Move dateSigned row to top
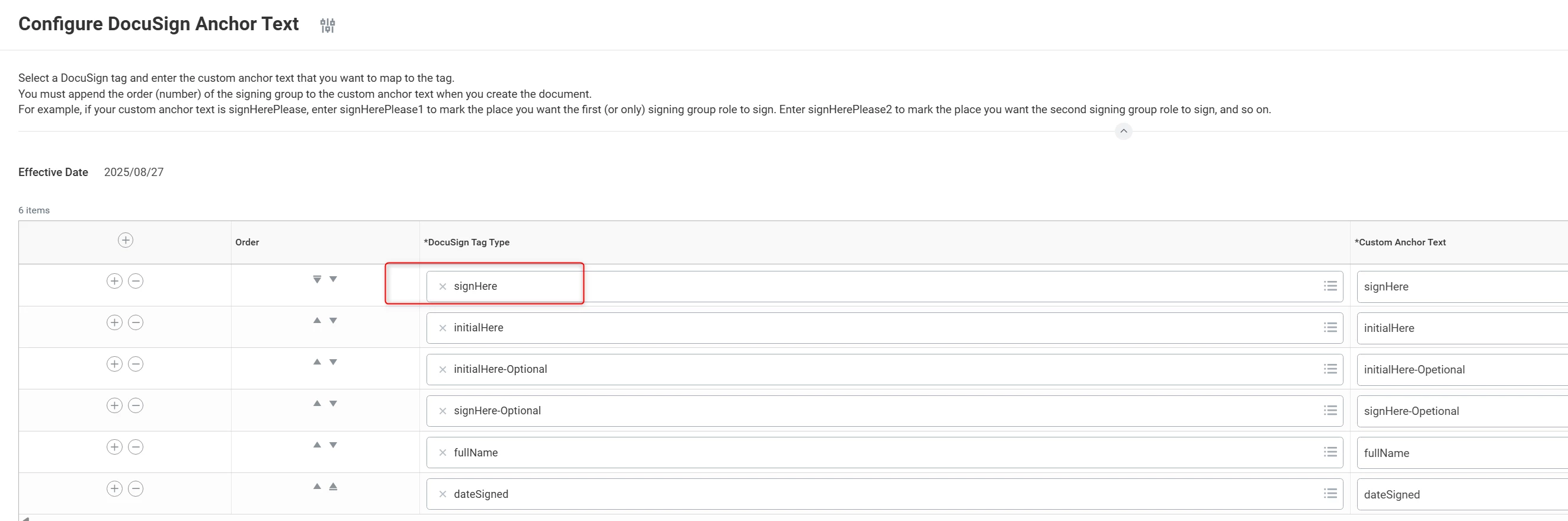This screenshot has width=1568, height=521. coord(333,486)
